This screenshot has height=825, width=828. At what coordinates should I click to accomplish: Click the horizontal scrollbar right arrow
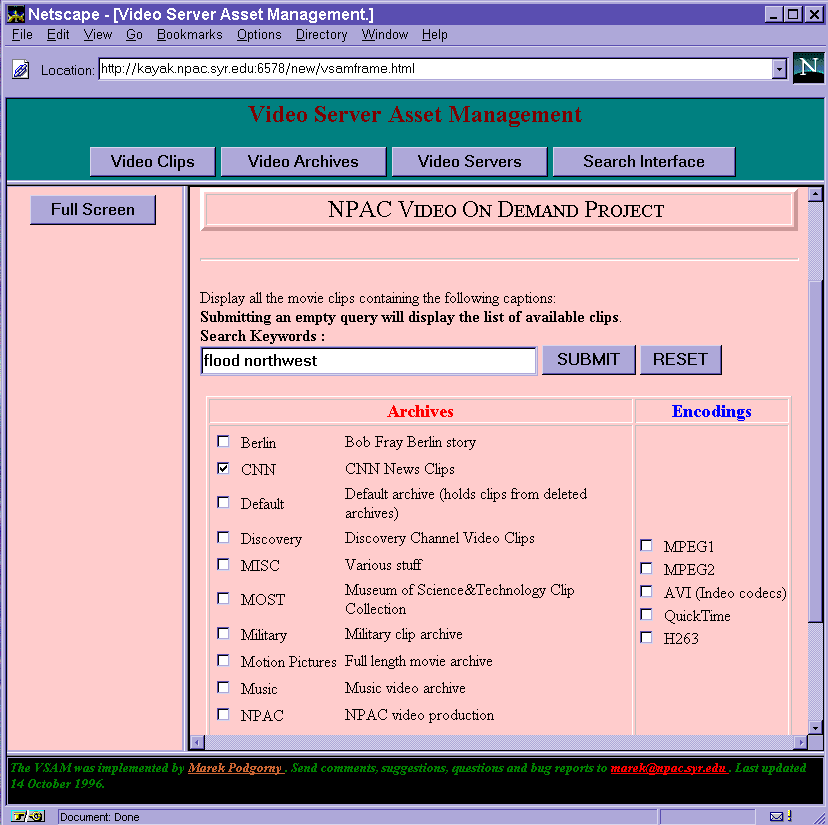801,743
